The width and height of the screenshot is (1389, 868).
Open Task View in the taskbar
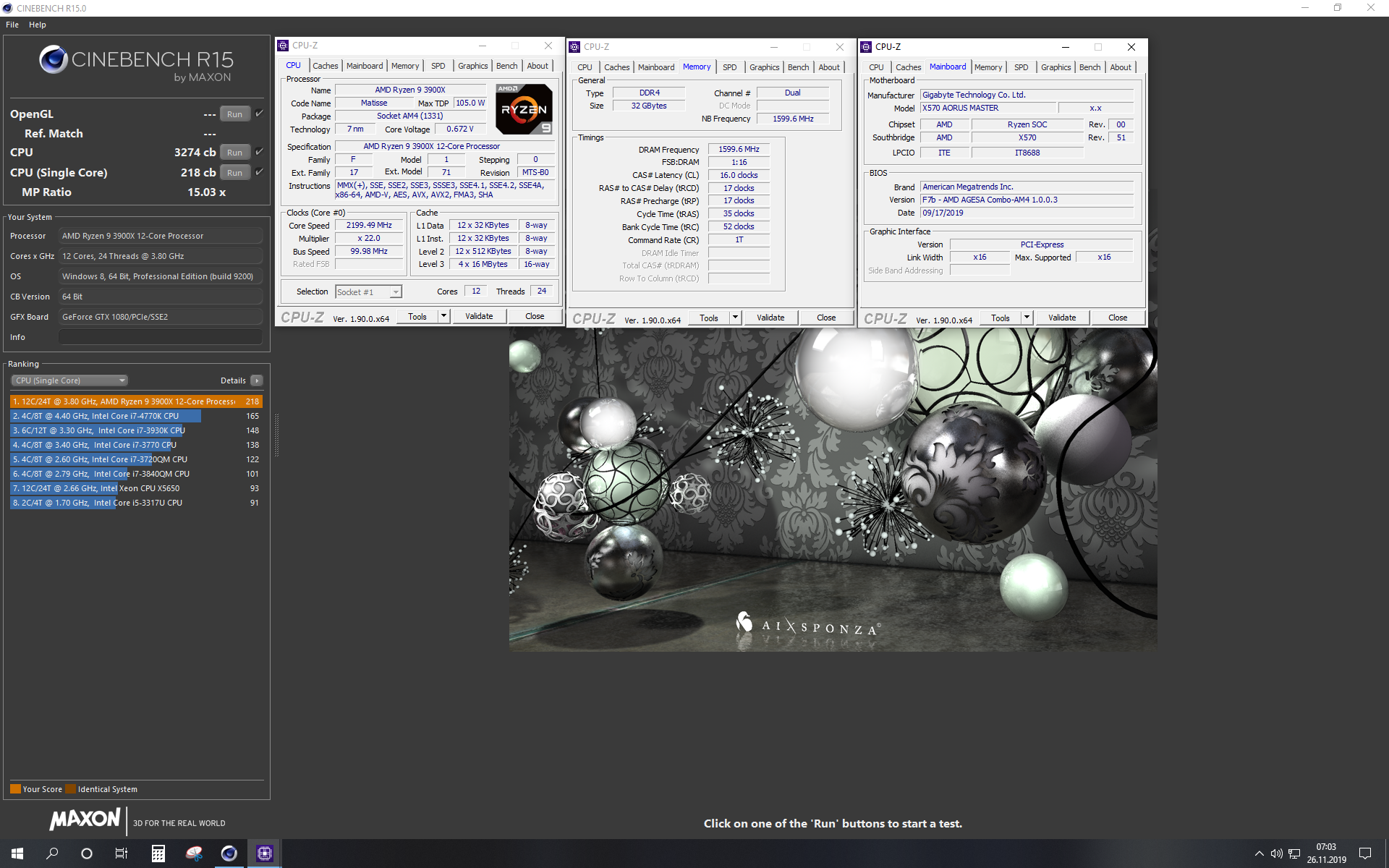(x=122, y=854)
